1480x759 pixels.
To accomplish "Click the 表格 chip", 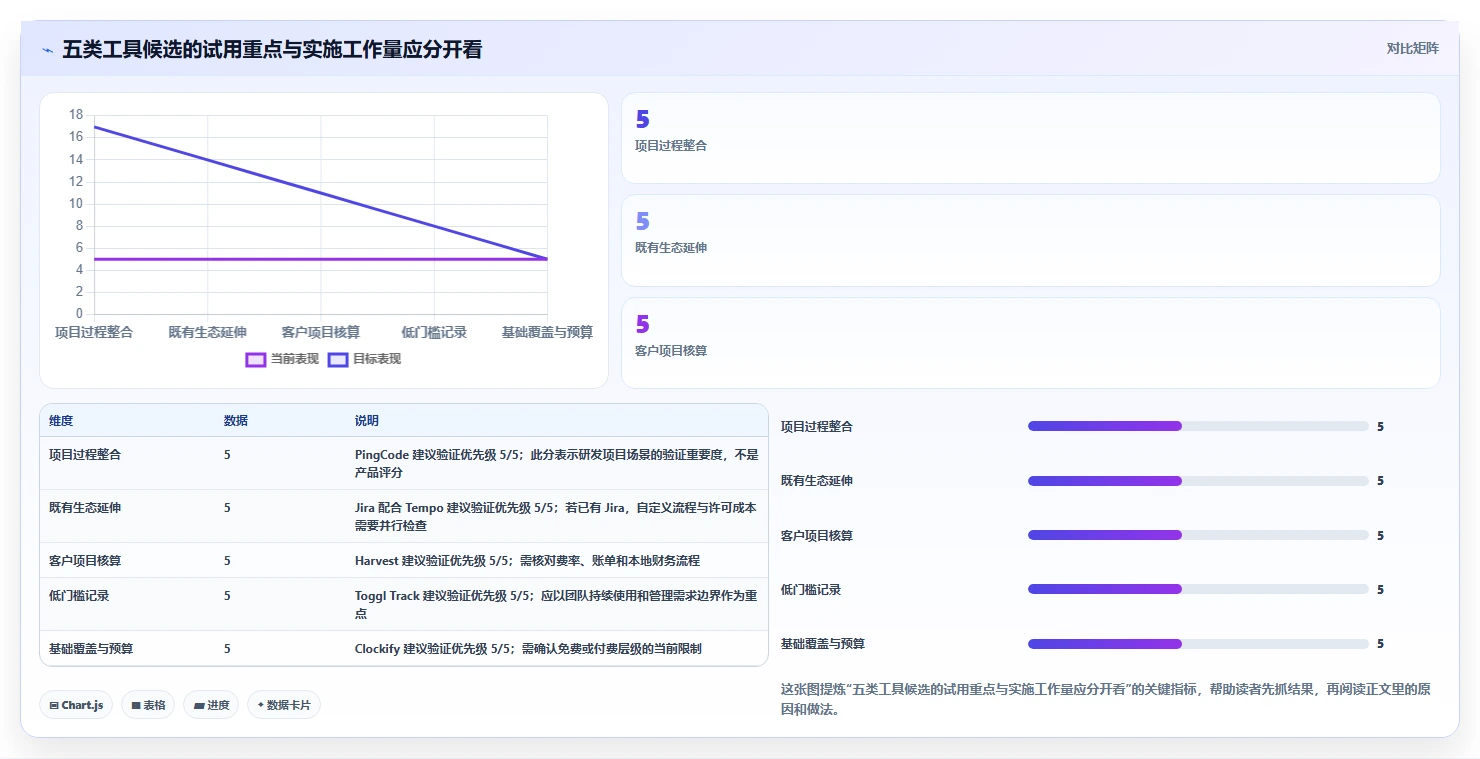I will pyautogui.click(x=148, y=705).
